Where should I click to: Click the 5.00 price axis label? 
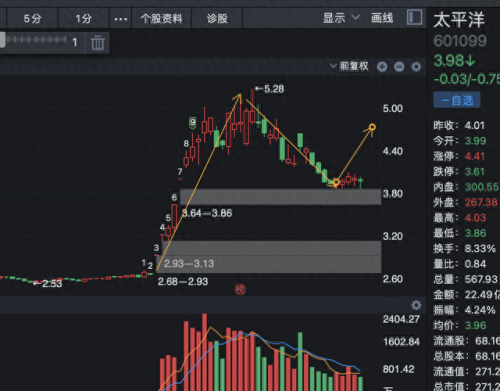(393, 109)
